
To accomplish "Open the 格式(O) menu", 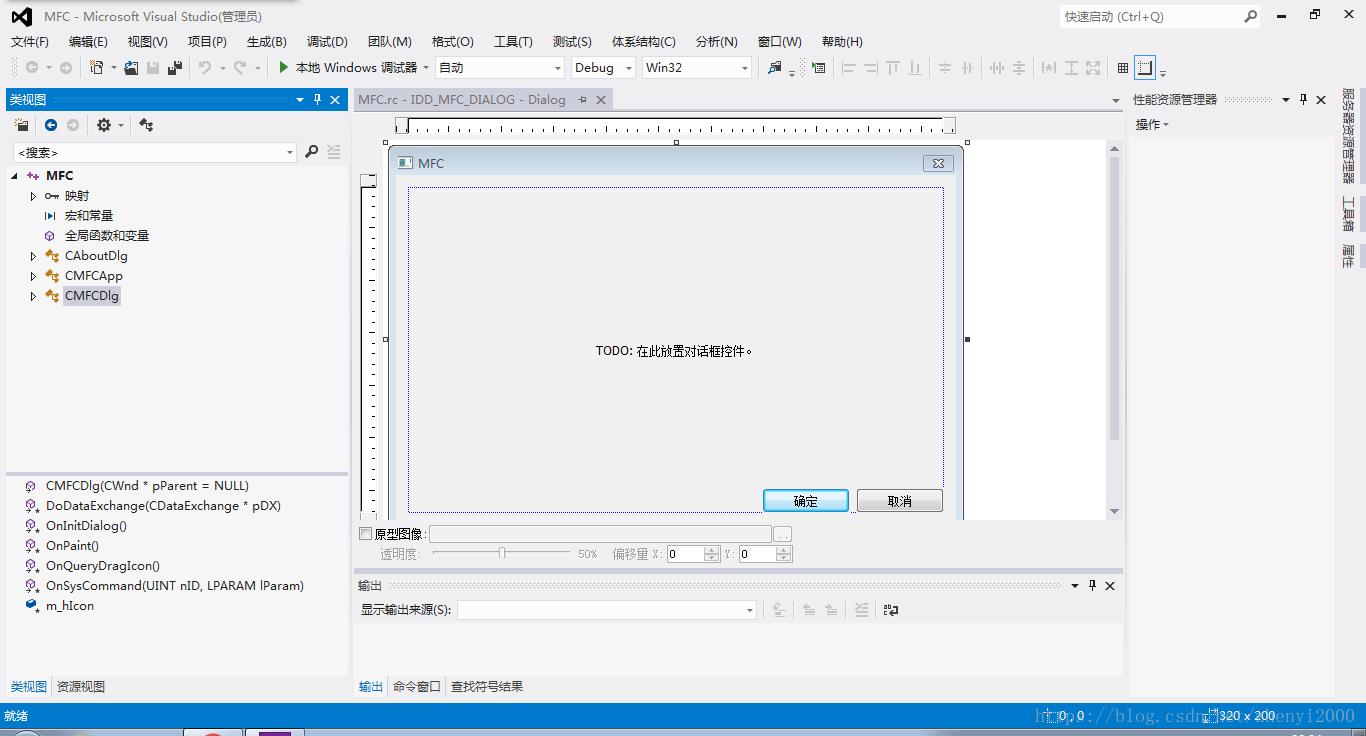I will click(453, 41).
